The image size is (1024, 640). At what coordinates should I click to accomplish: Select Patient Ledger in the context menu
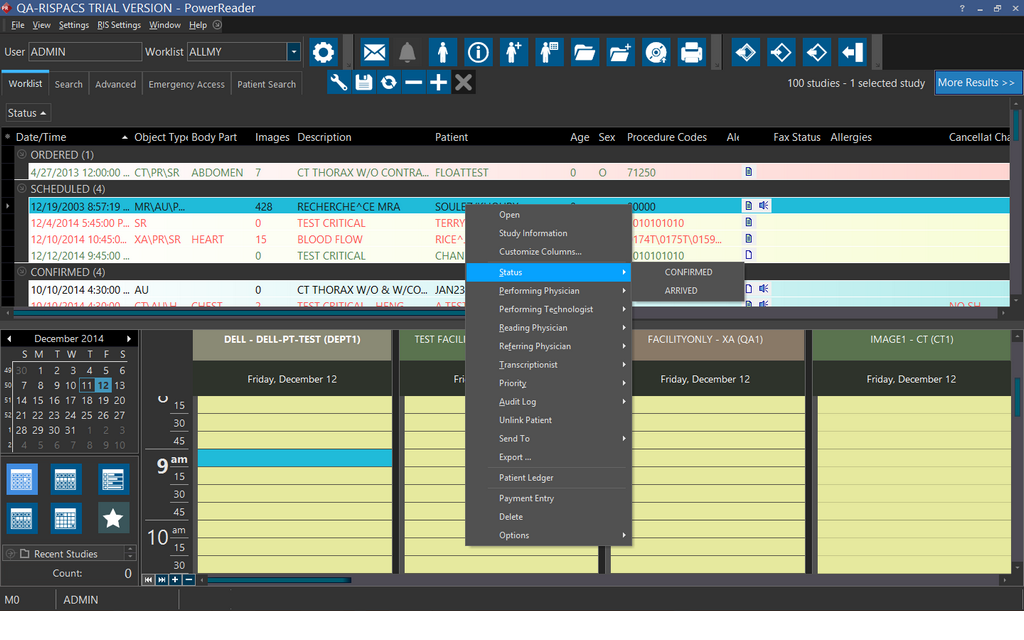click(526, 478)
